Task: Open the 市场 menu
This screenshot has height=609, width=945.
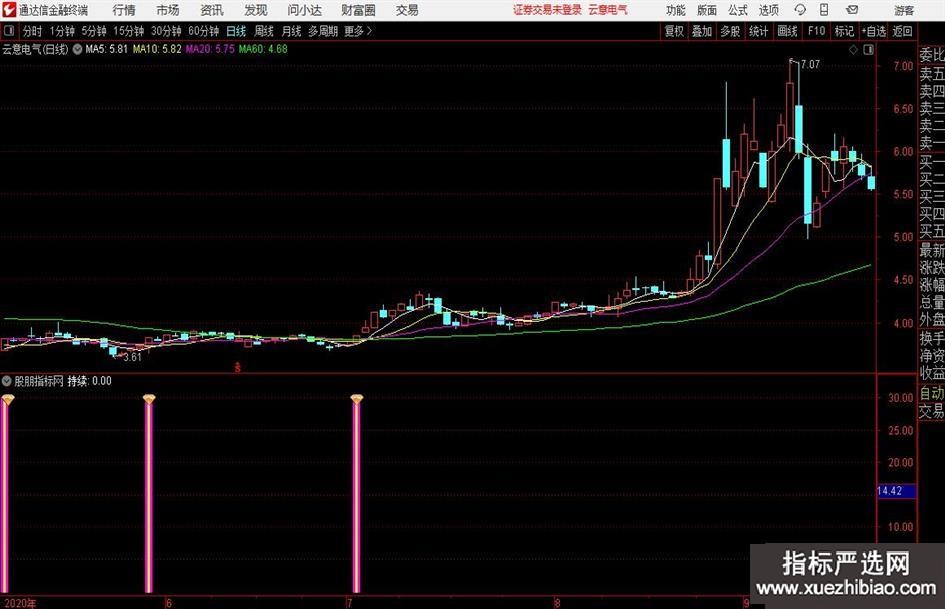Action: (168, 10)
